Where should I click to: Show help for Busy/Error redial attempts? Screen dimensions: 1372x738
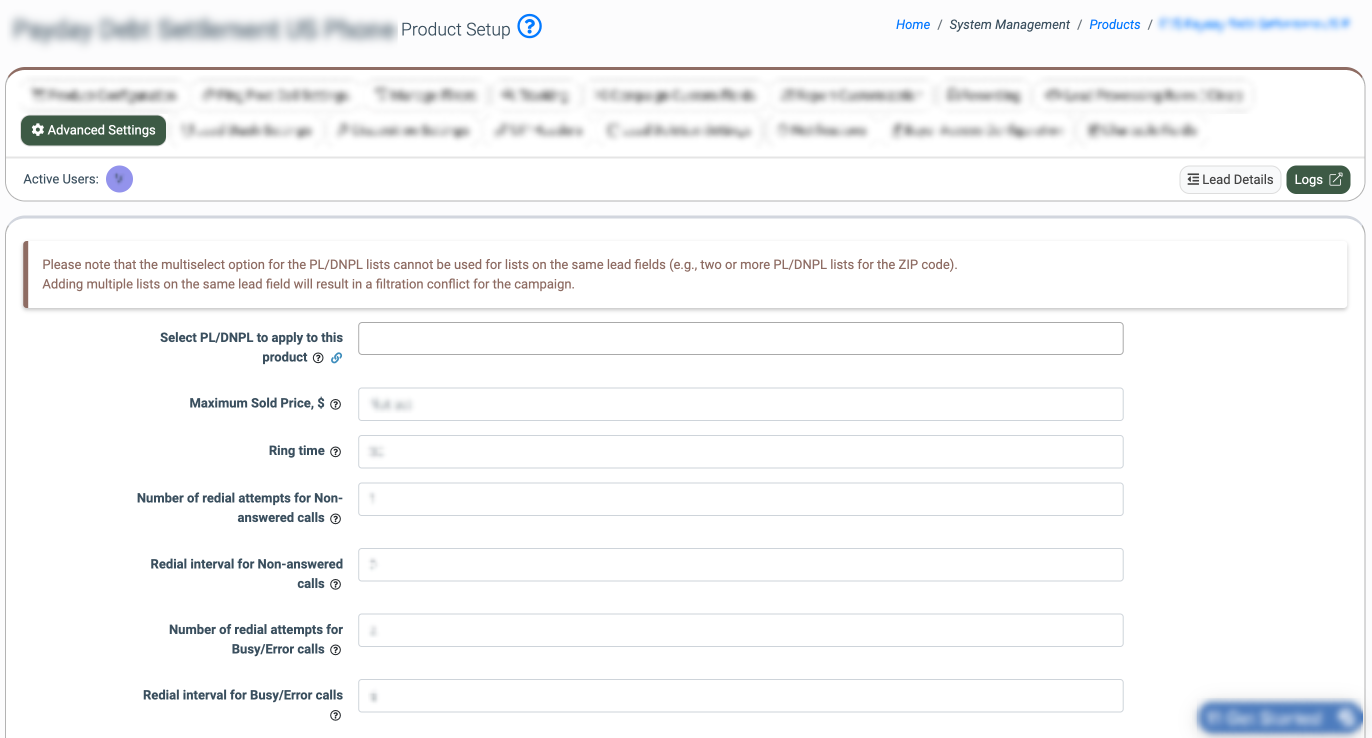(x=336, y=650)
